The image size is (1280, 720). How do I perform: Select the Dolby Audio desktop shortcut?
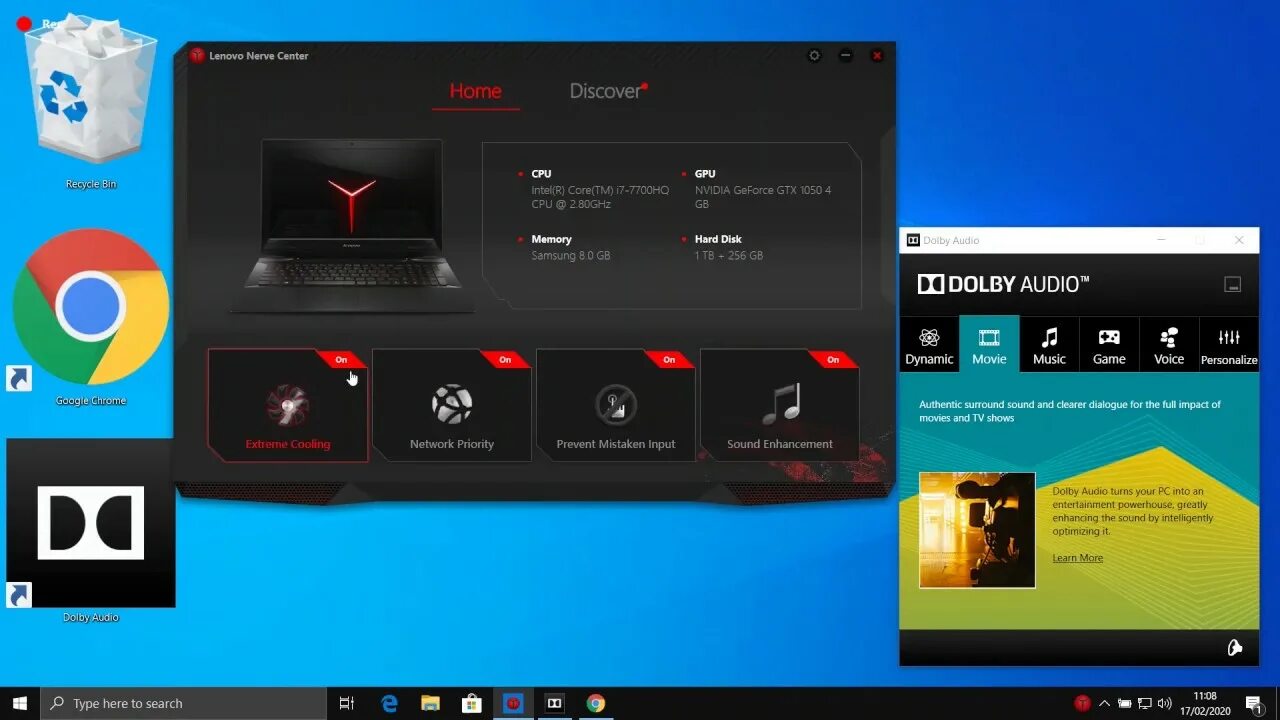click(x=91, y=531)
